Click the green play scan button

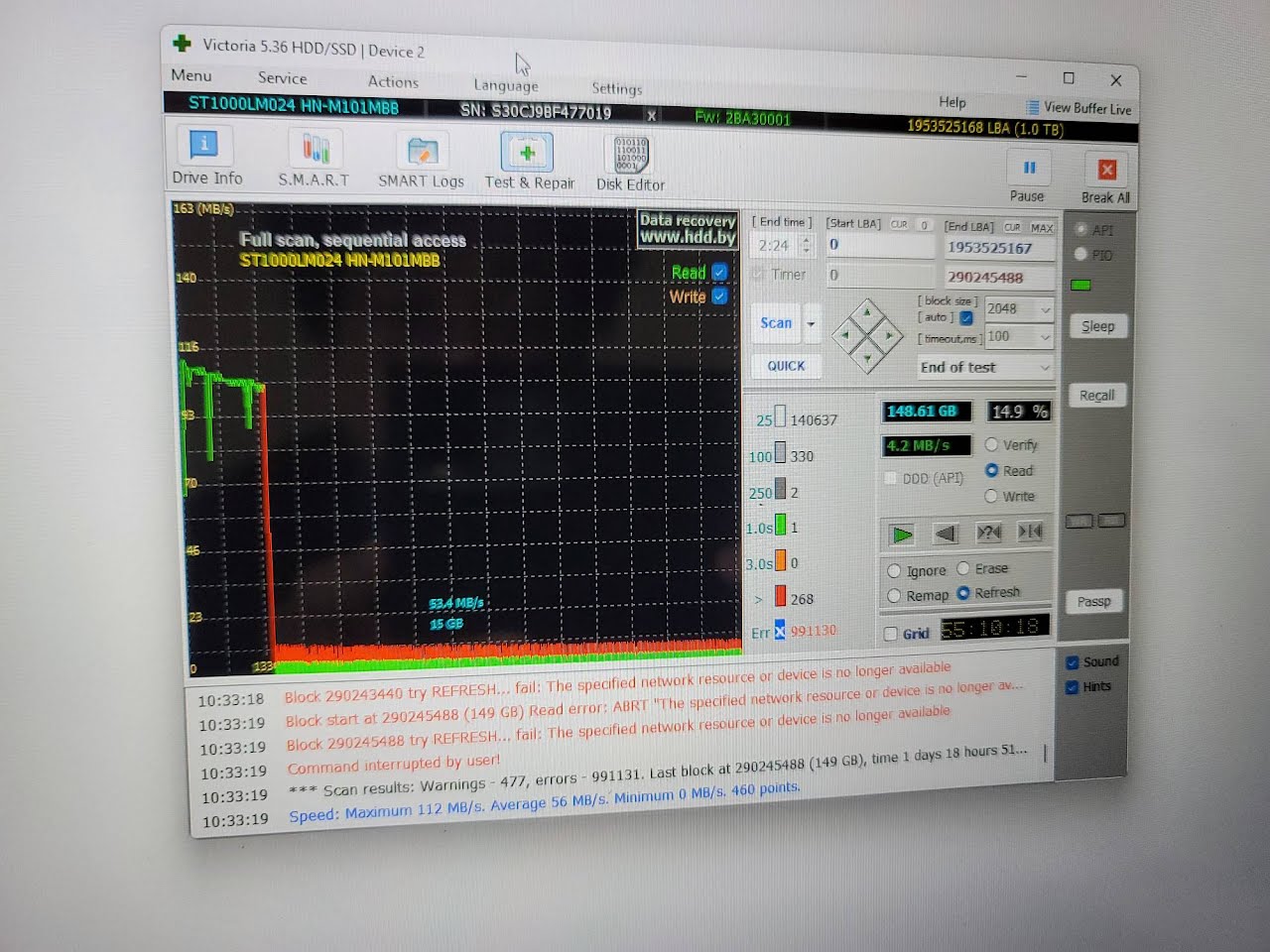(x=902, y=535)
